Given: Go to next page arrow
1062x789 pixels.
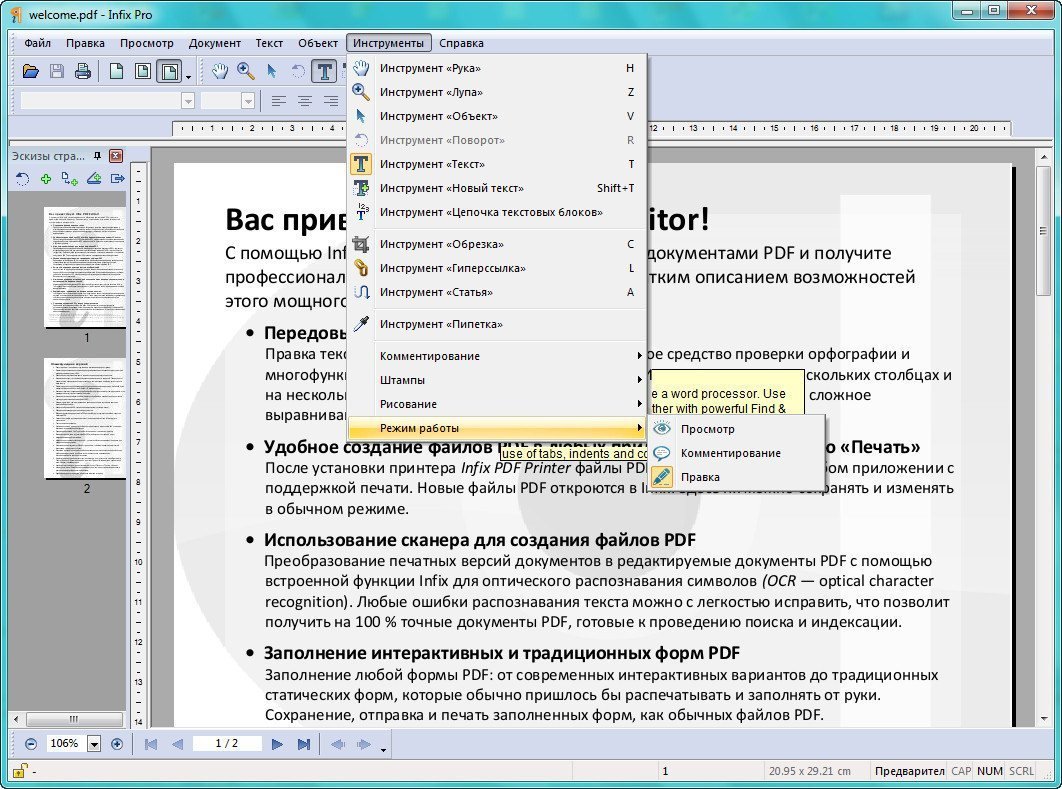Looking at the screenshot, I should 277,744.
